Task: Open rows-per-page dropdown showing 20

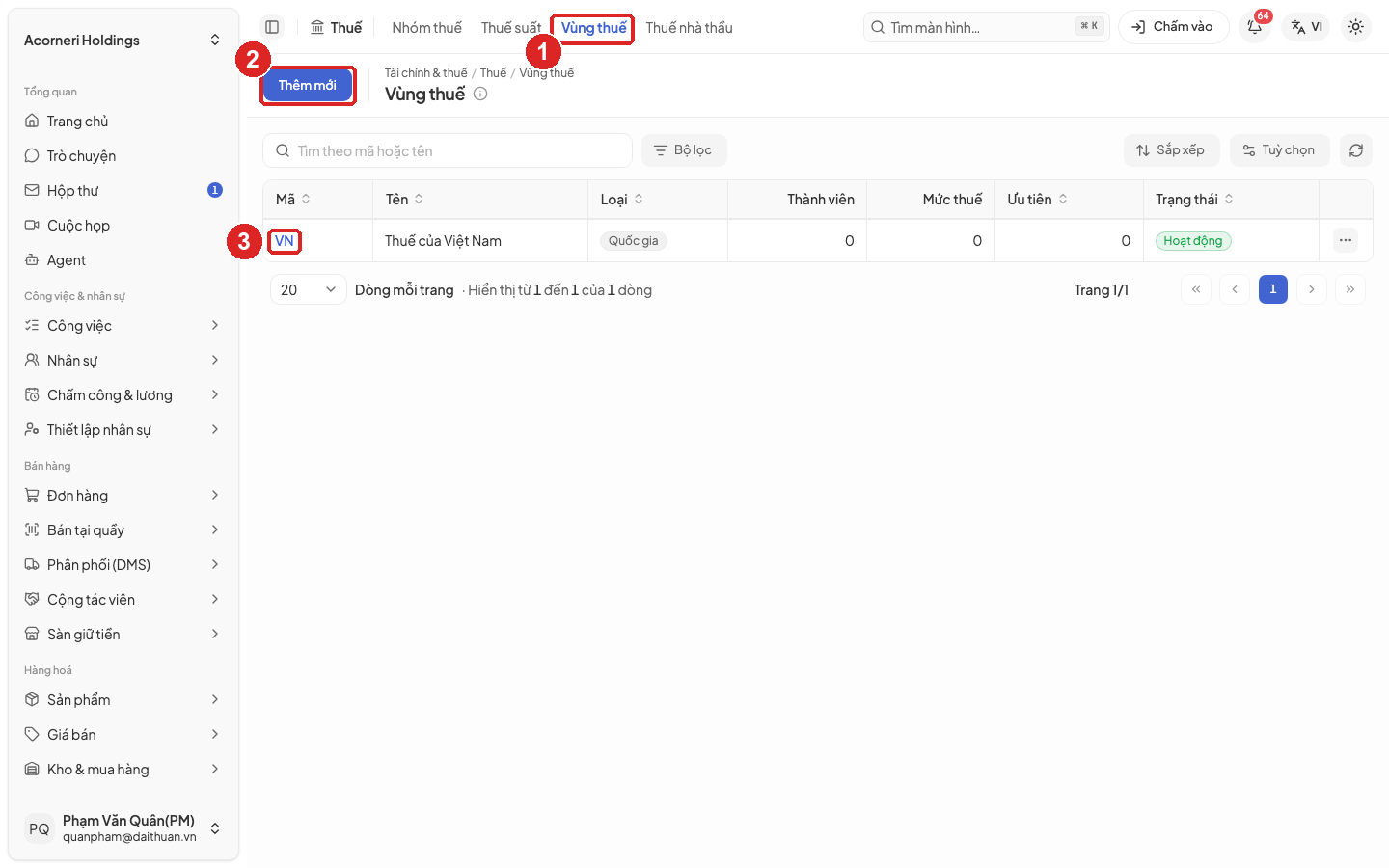Action: 308,289
